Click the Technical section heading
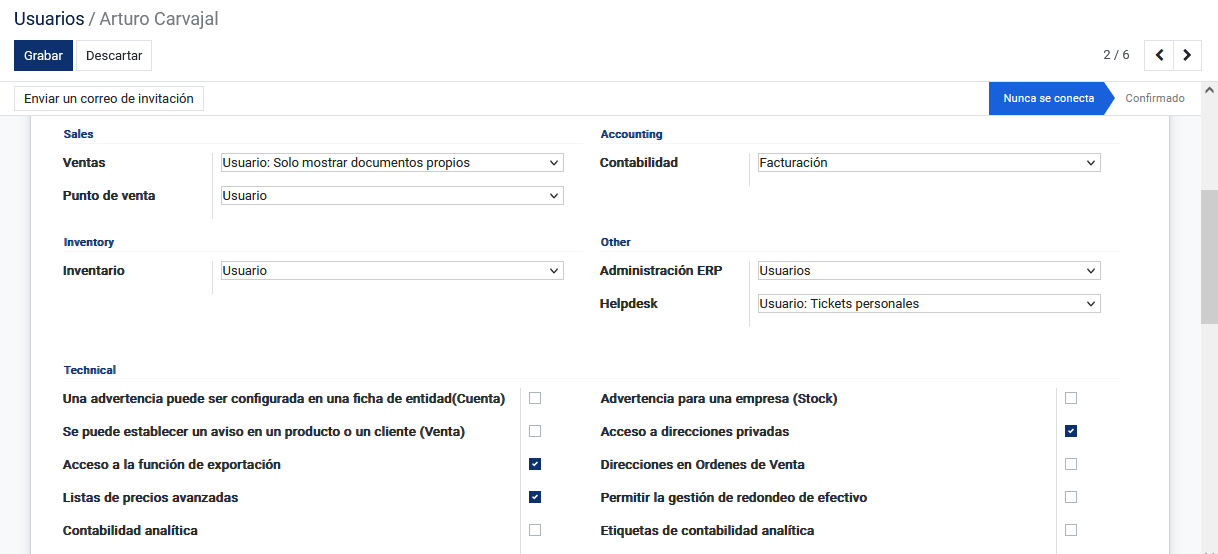The width and height of the screenshot is (1218, 554). [90, 370]
